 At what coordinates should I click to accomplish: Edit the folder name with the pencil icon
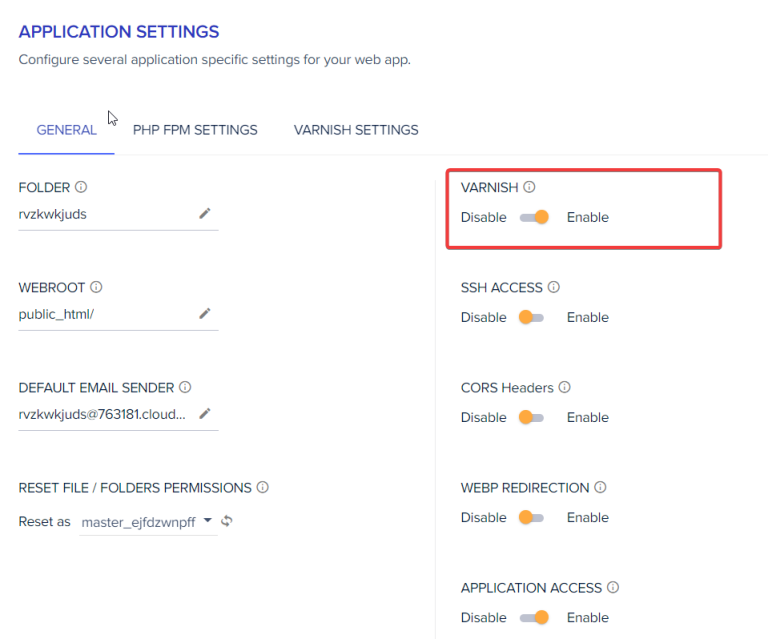pos(205,213)
